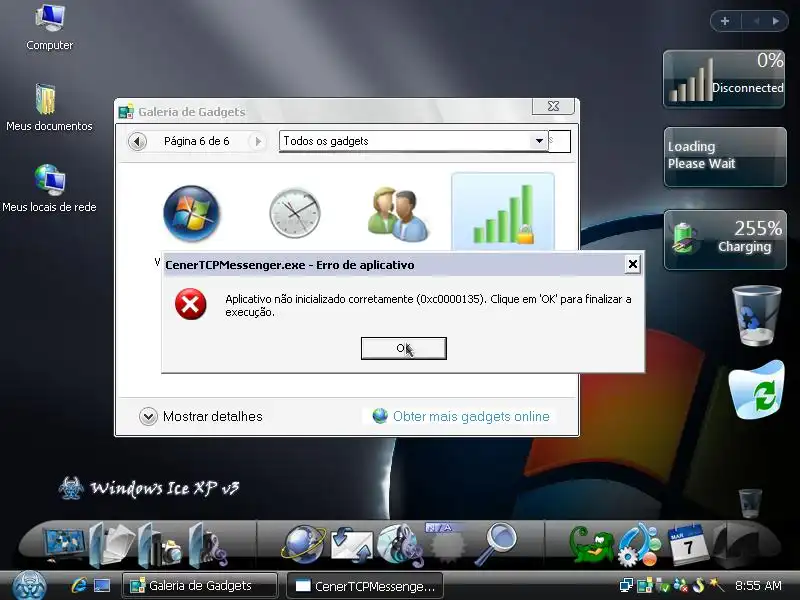Click the battery gadget showing 255% Charging
This screenshot has height=600, width=800.
pos(725,239)
